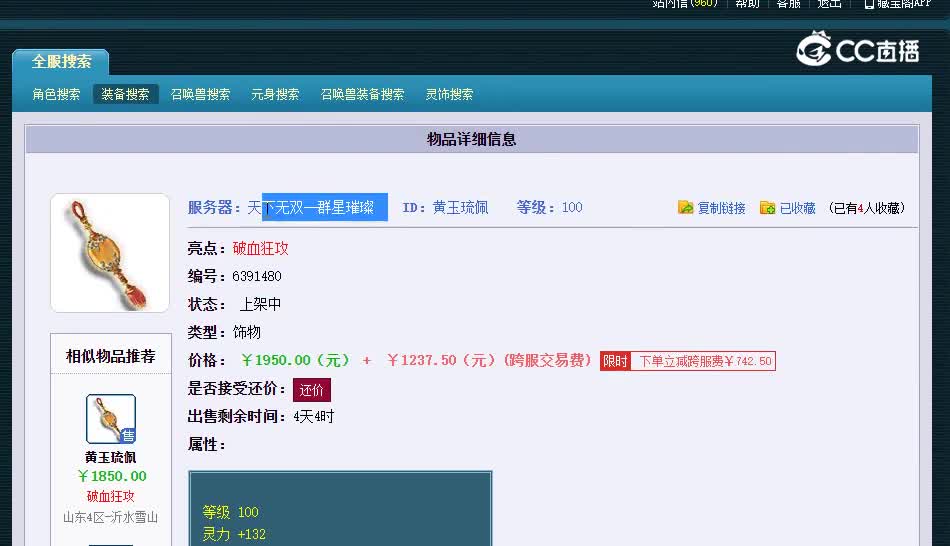This screenshot has height=546, width=950.
Task: Copy the item link via 复制链接
Action: pos(721,208)
